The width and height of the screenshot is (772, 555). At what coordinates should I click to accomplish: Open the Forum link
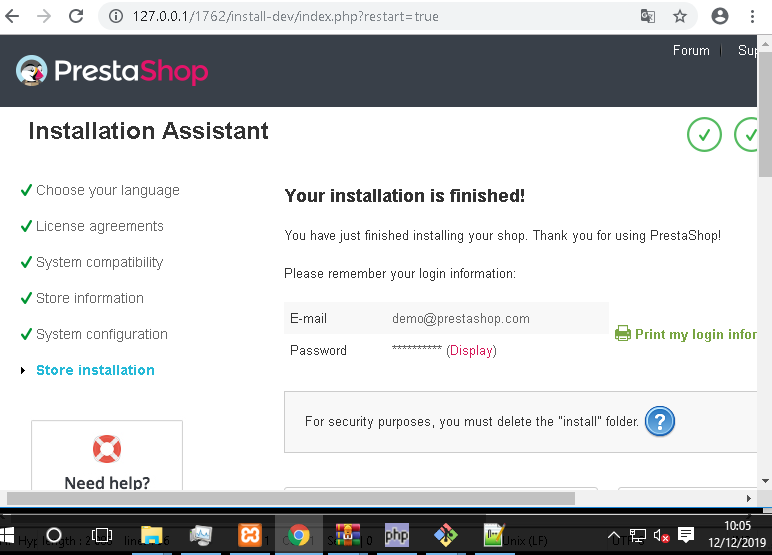[691, 50]
